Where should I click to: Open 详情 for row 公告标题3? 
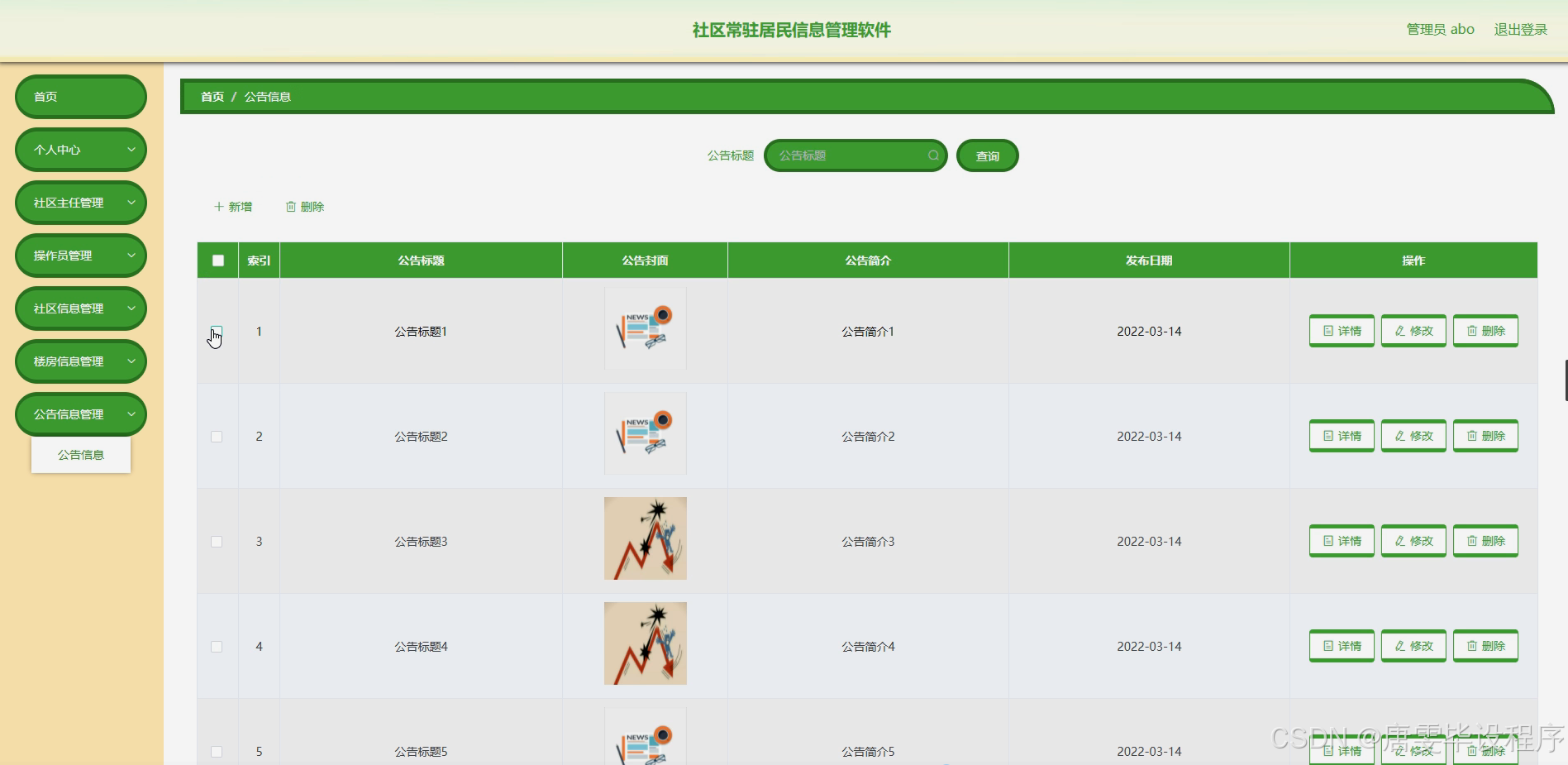click(x=1342, y=541)
